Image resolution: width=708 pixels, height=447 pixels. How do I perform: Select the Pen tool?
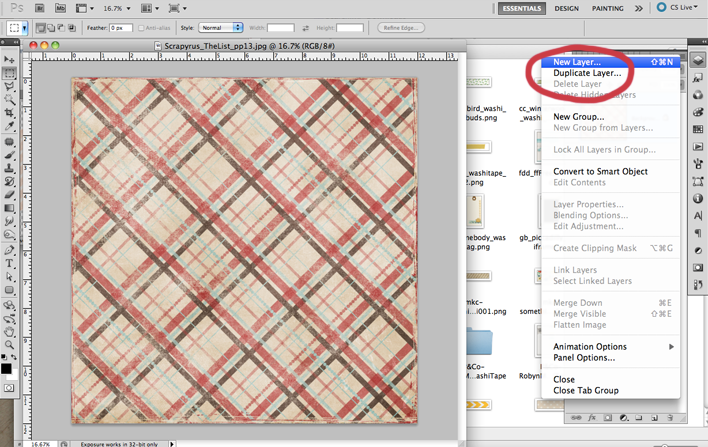pos(9,250)
